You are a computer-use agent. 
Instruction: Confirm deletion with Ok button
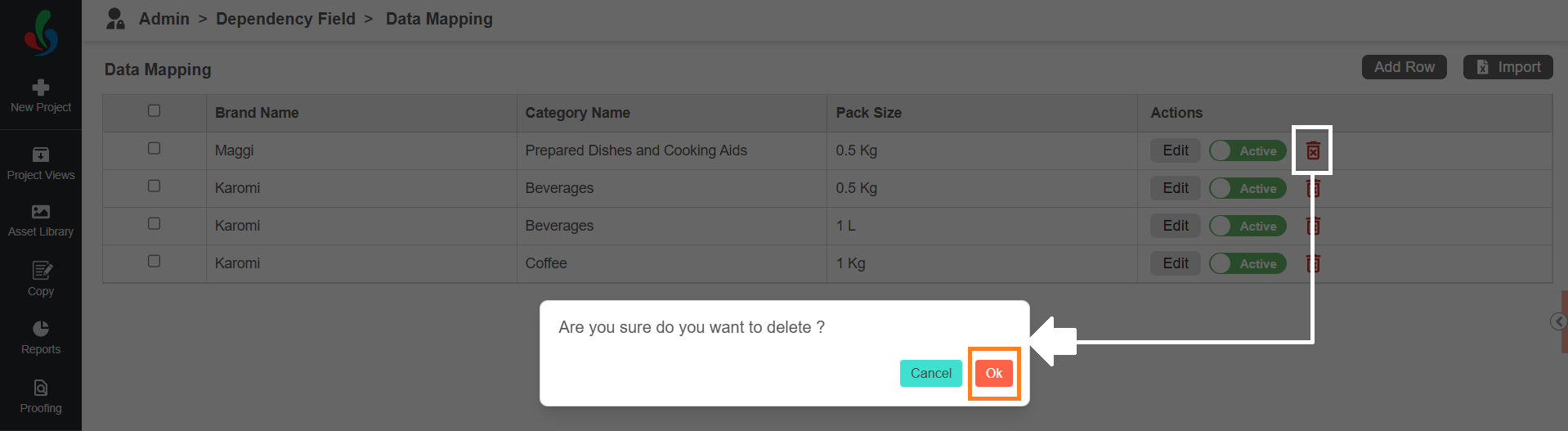[x=994, y=373]
